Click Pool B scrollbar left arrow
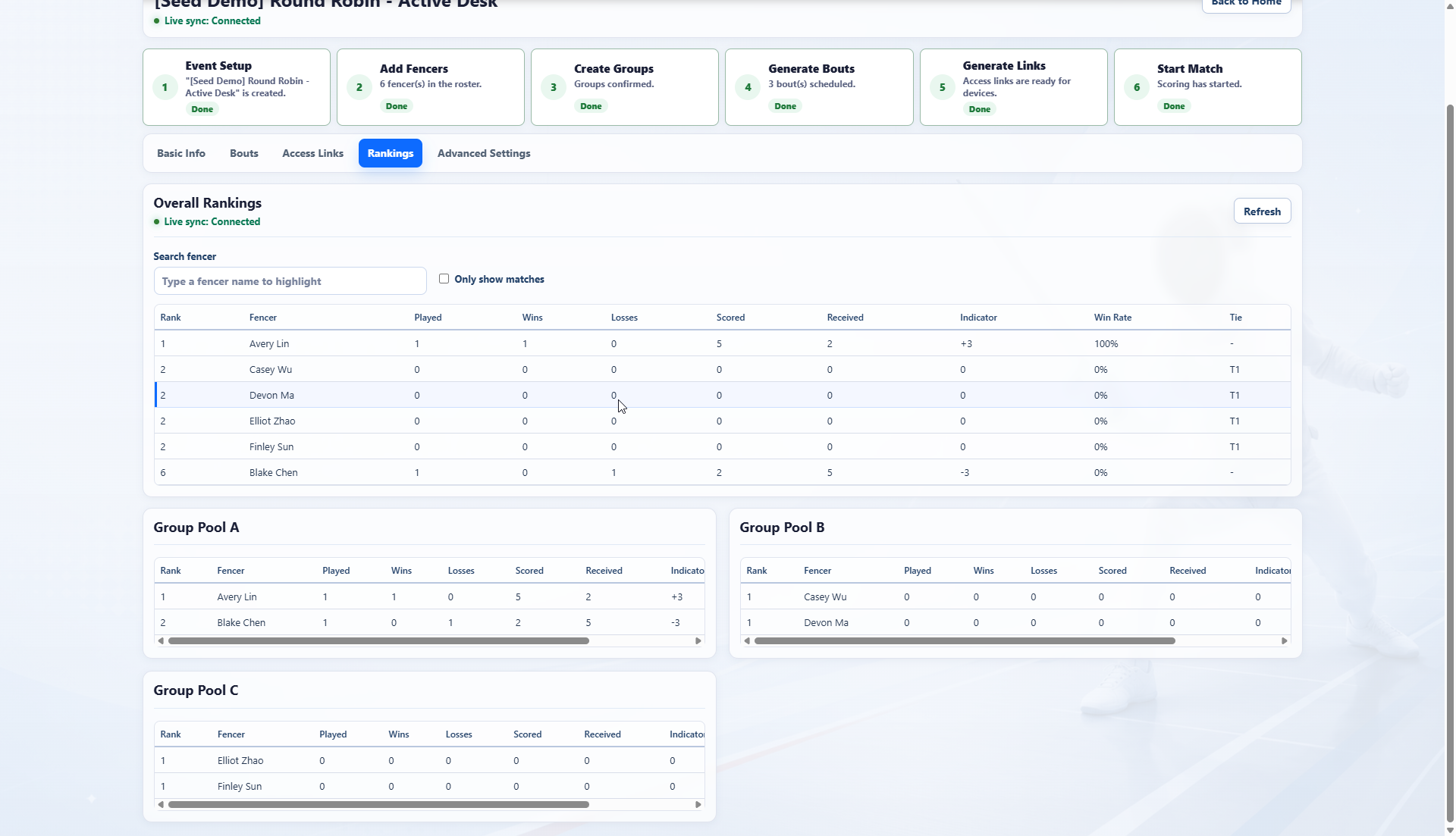This screenshot has height=836, width=1456. pos(747,641)
